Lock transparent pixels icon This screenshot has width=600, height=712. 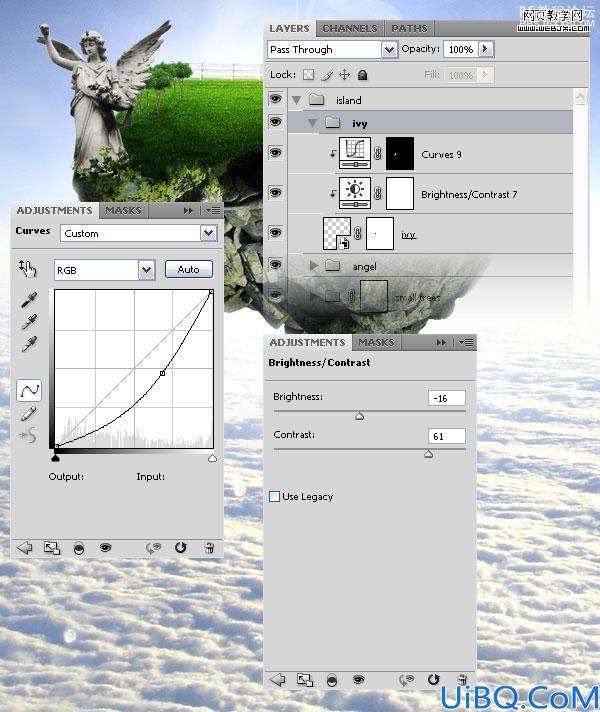(x=308, y=74)
